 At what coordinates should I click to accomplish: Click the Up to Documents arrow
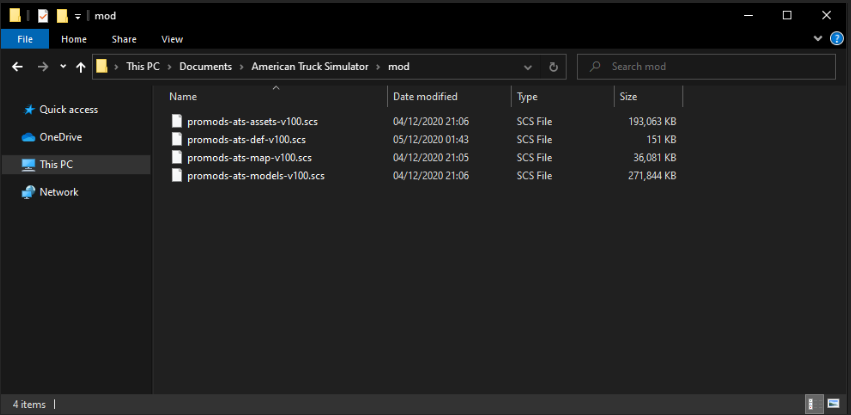pos(80,67)
